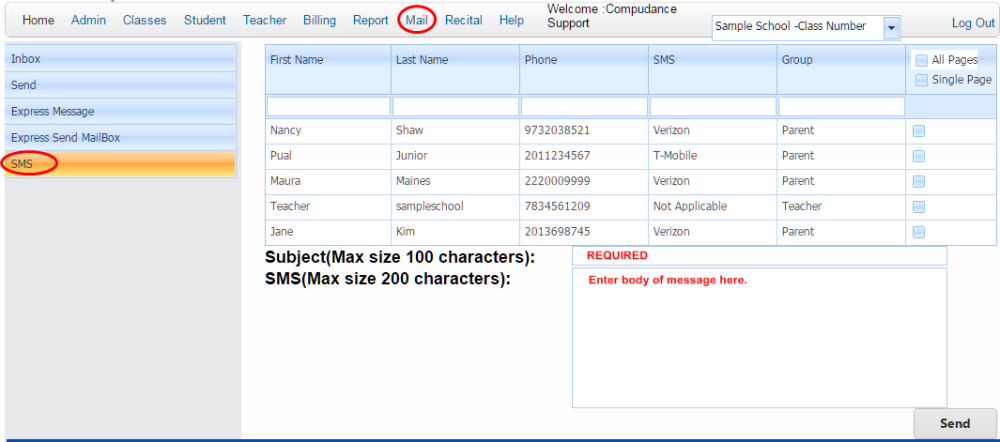Open the Admin menu
Image resolution: width=1000 pixels, height=442 pixels.
point(89,20)
